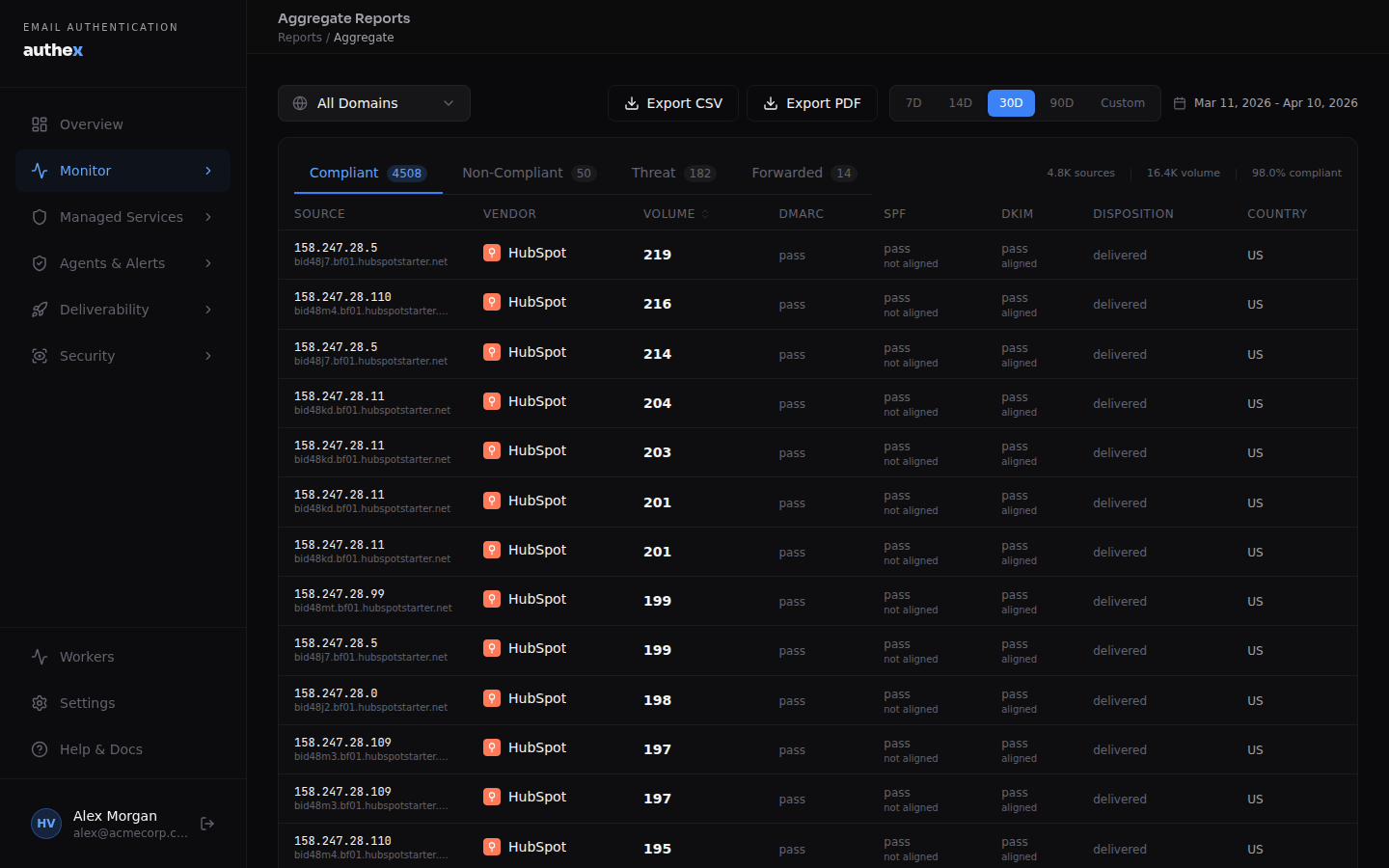Screen dimensions: 1389x868
Task: Click the SOURCE column header
Action: tap(319, 214)
